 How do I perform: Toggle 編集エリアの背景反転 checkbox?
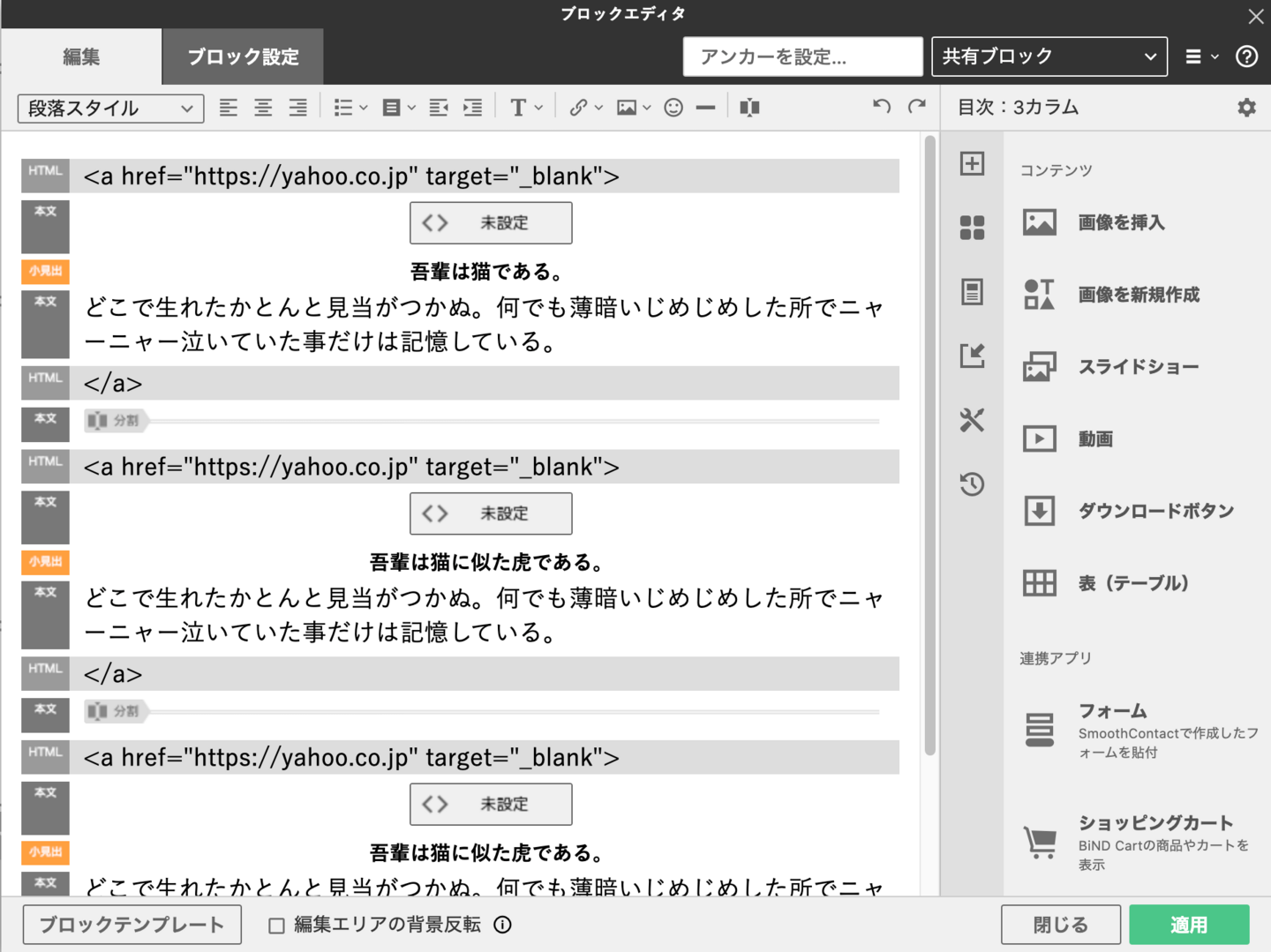(x=276, y=925)
